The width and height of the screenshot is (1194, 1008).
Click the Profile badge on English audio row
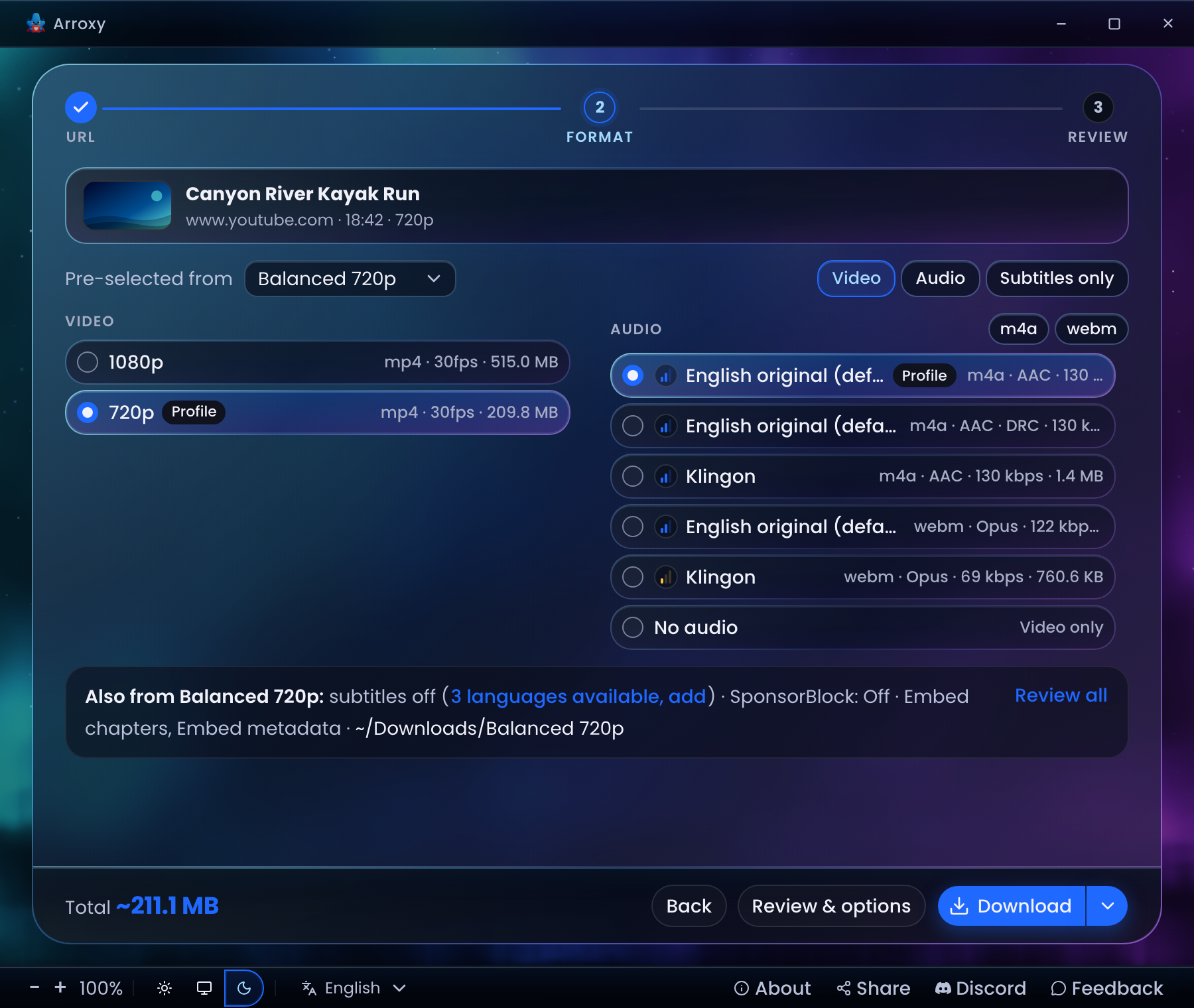924,376
